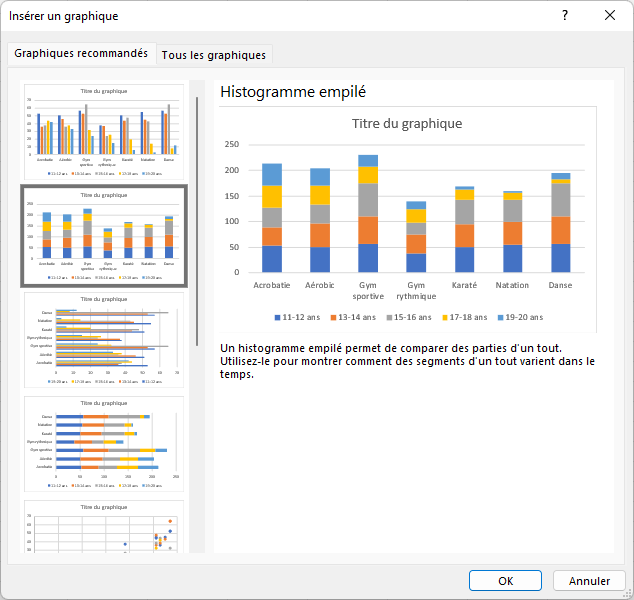Viewport: 634px width, 600px height.
Task: Select the Graphiques recommandés tab
Action: coord(81,54)
